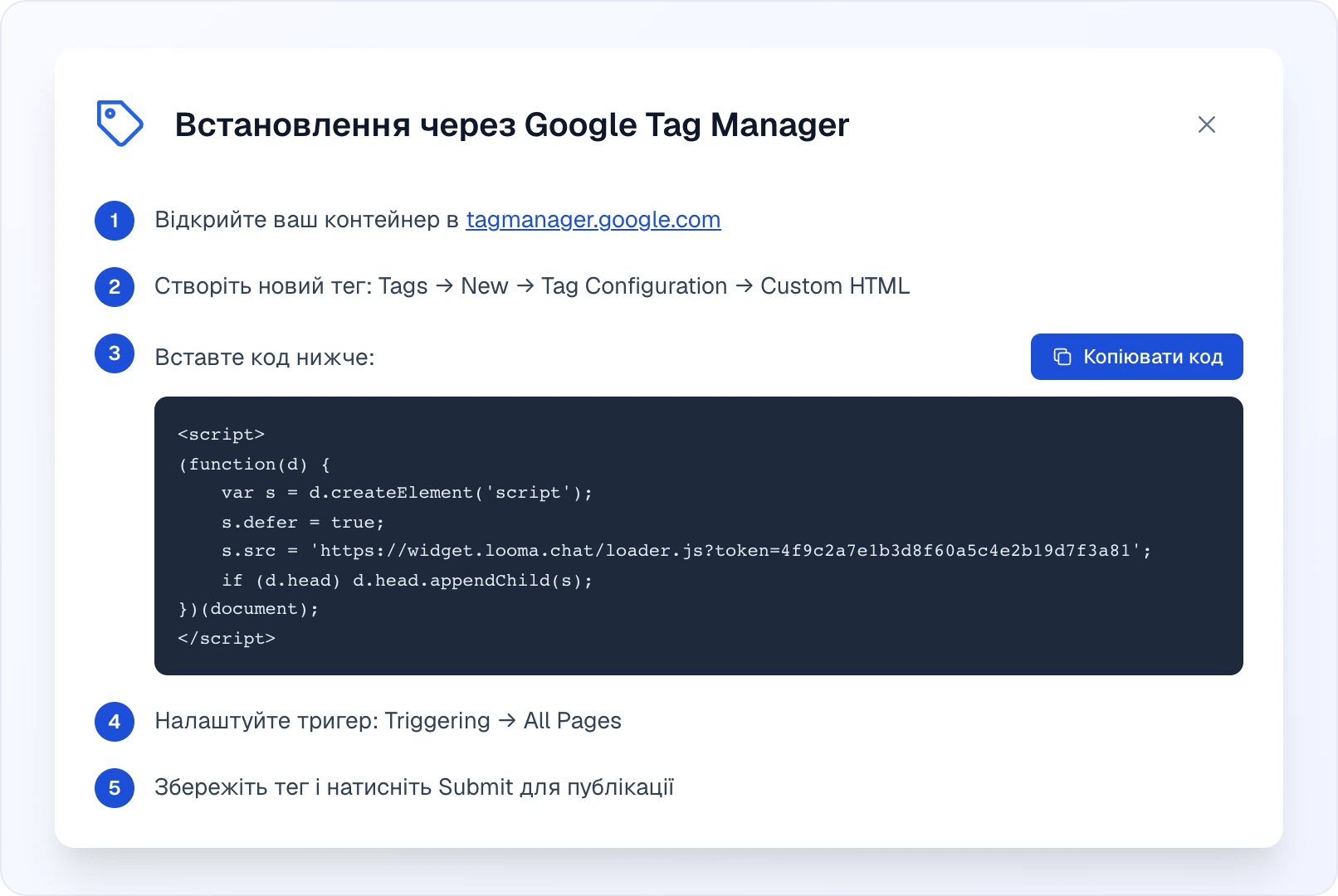Click the tag icon beside the dialog title
This screenshot has width=1338, height=896.
(120, 124)
